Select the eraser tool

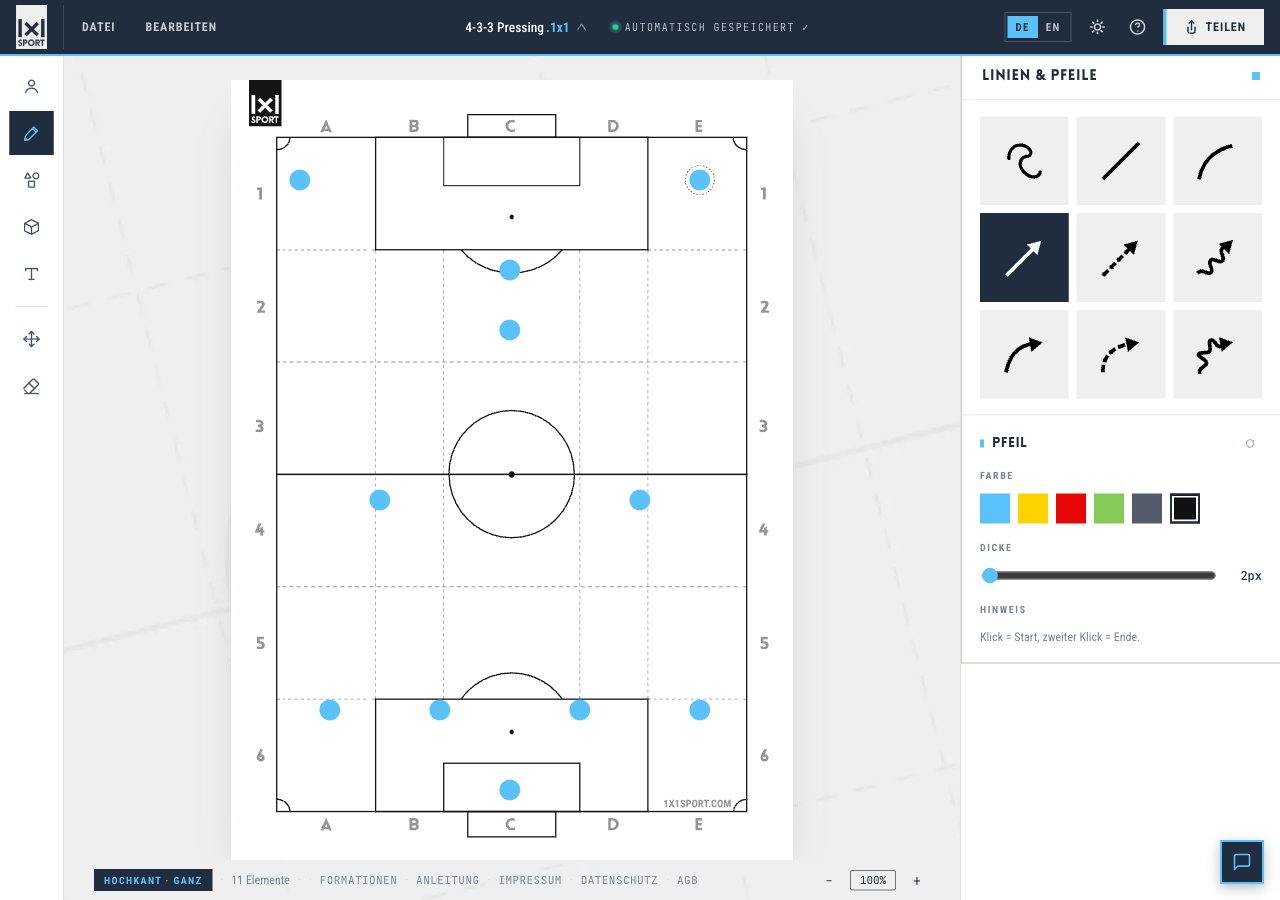31,386
